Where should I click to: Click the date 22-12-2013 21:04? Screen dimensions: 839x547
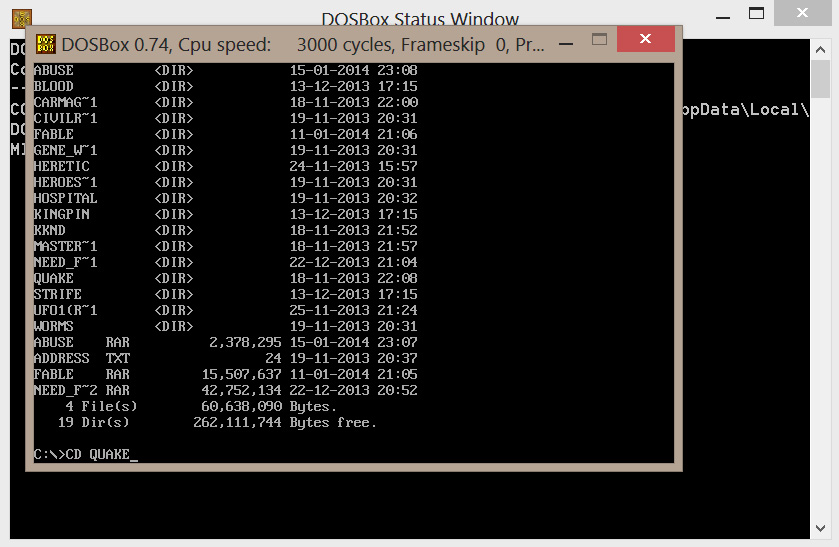pyautogui.click(x=354, y=262)
